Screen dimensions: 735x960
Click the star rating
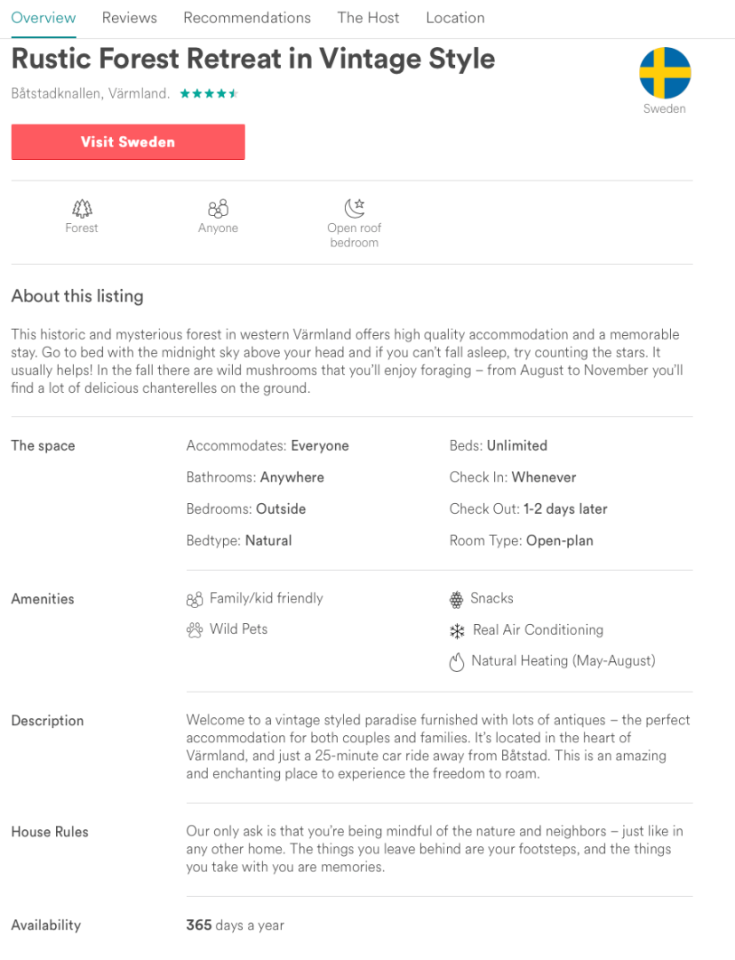pos(208,94)
